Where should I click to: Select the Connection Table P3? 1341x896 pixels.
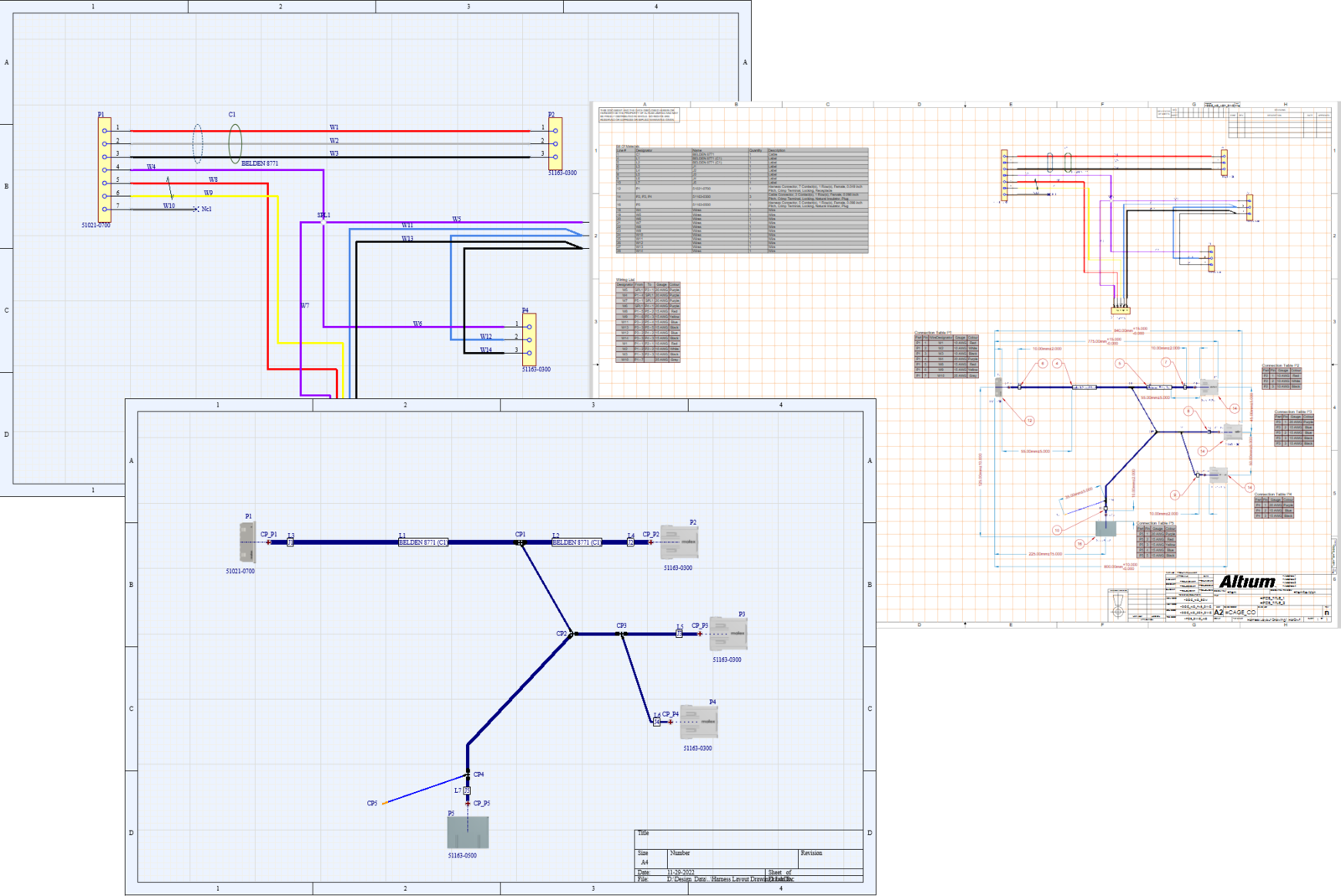tap(1294, 430)
